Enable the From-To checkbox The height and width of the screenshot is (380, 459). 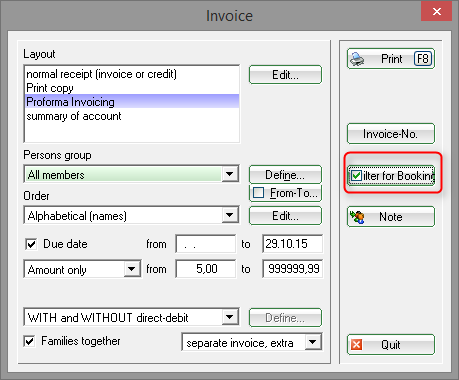(259, 193)
